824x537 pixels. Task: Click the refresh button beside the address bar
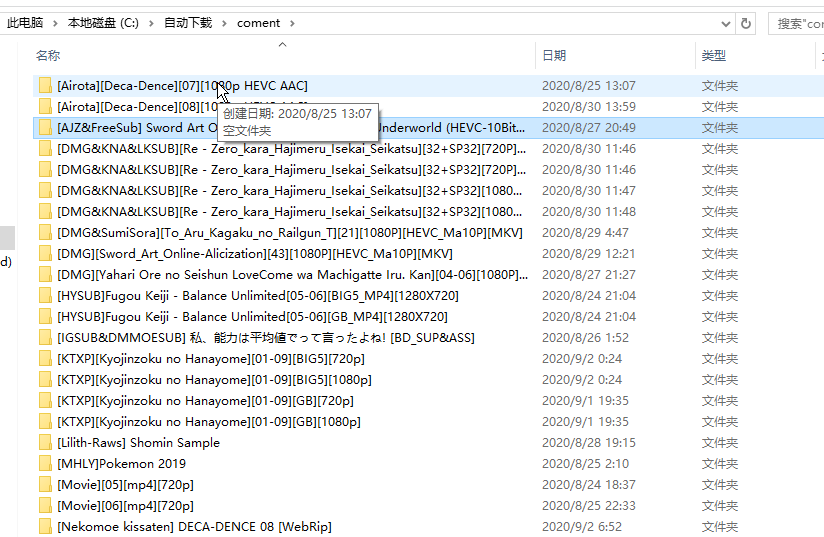(x=746, y=23)
